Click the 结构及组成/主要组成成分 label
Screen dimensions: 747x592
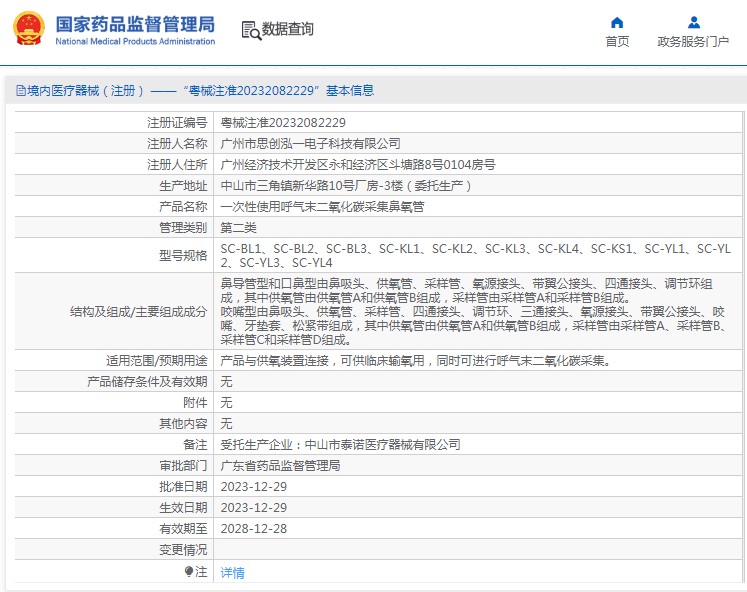click(138, 312)
